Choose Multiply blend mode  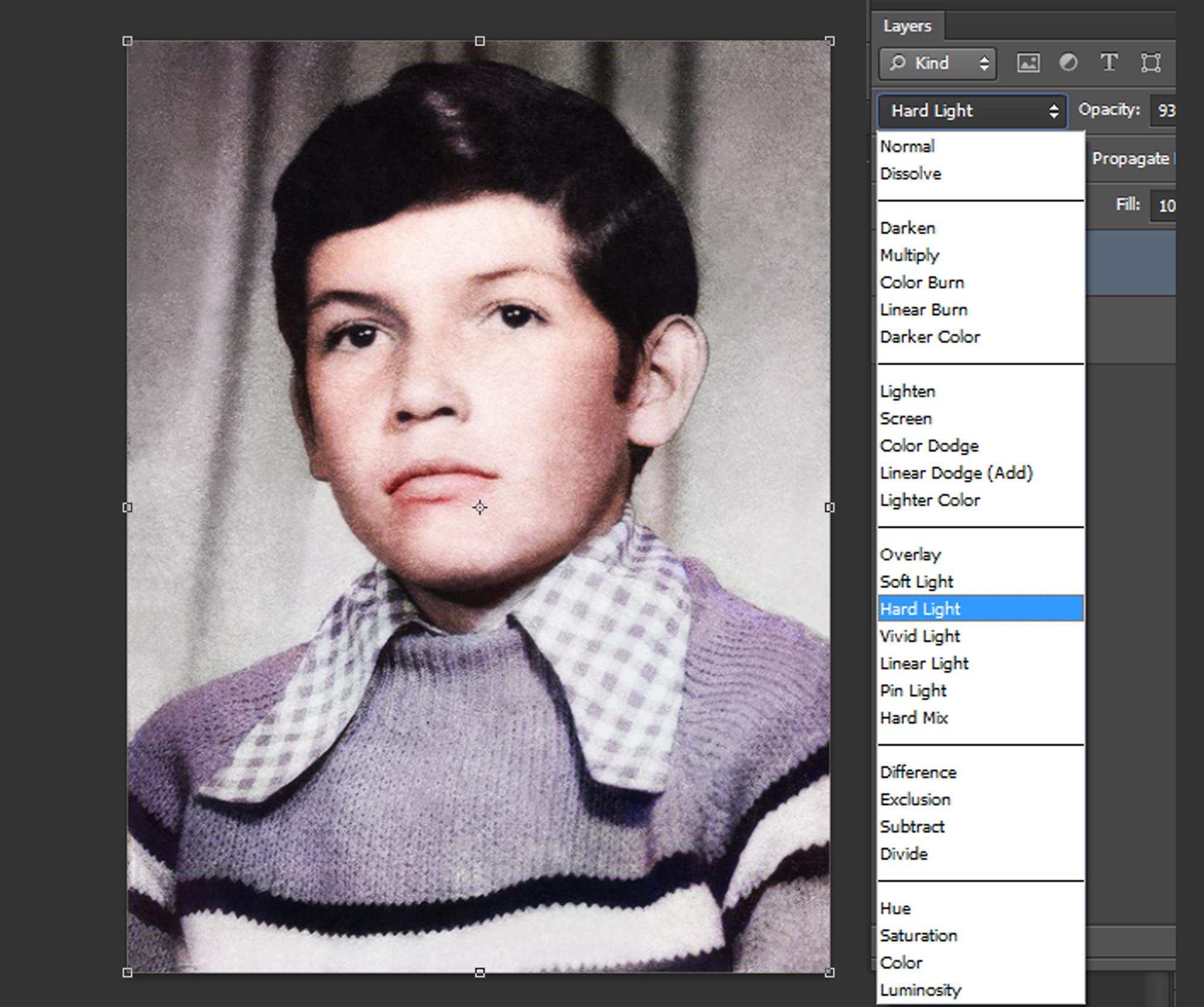(x=981, y=255)
